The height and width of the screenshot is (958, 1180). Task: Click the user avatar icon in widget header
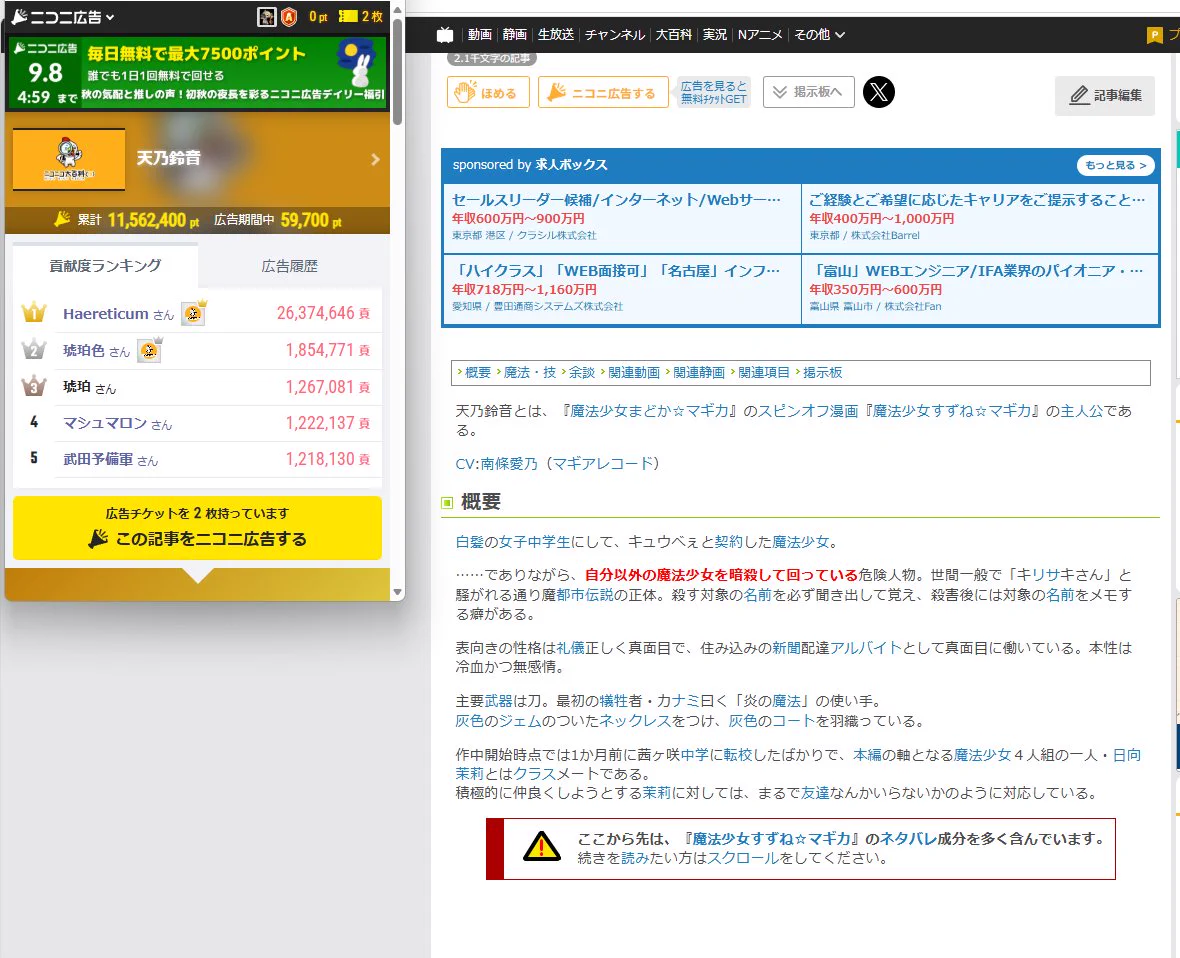pos(266,17)
